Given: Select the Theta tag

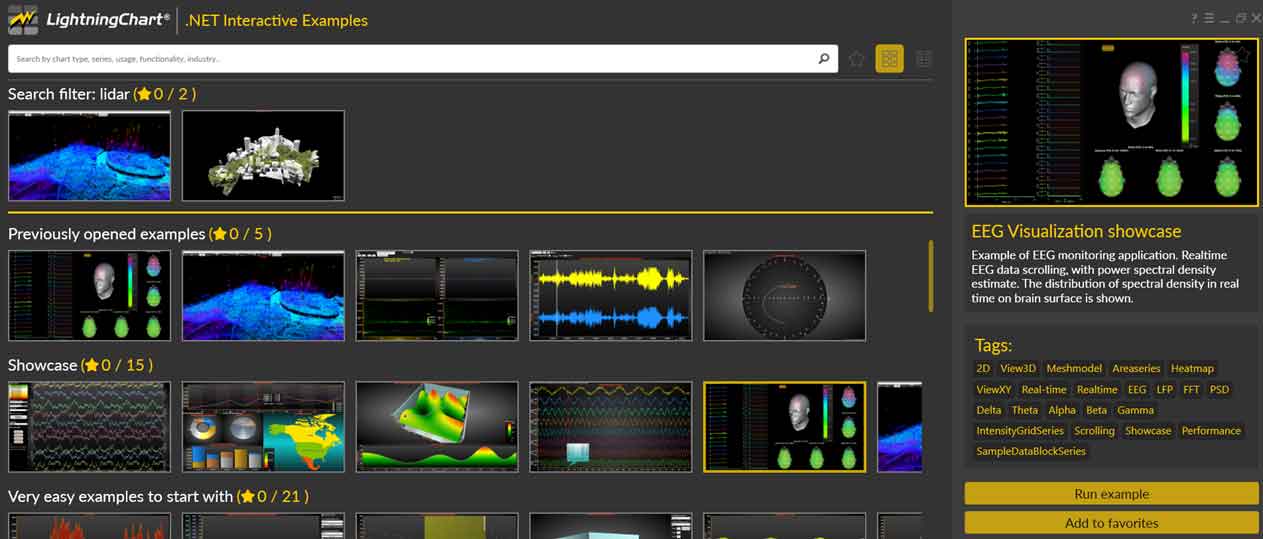Looking at the screenshot, I should tap(1025, 410).
